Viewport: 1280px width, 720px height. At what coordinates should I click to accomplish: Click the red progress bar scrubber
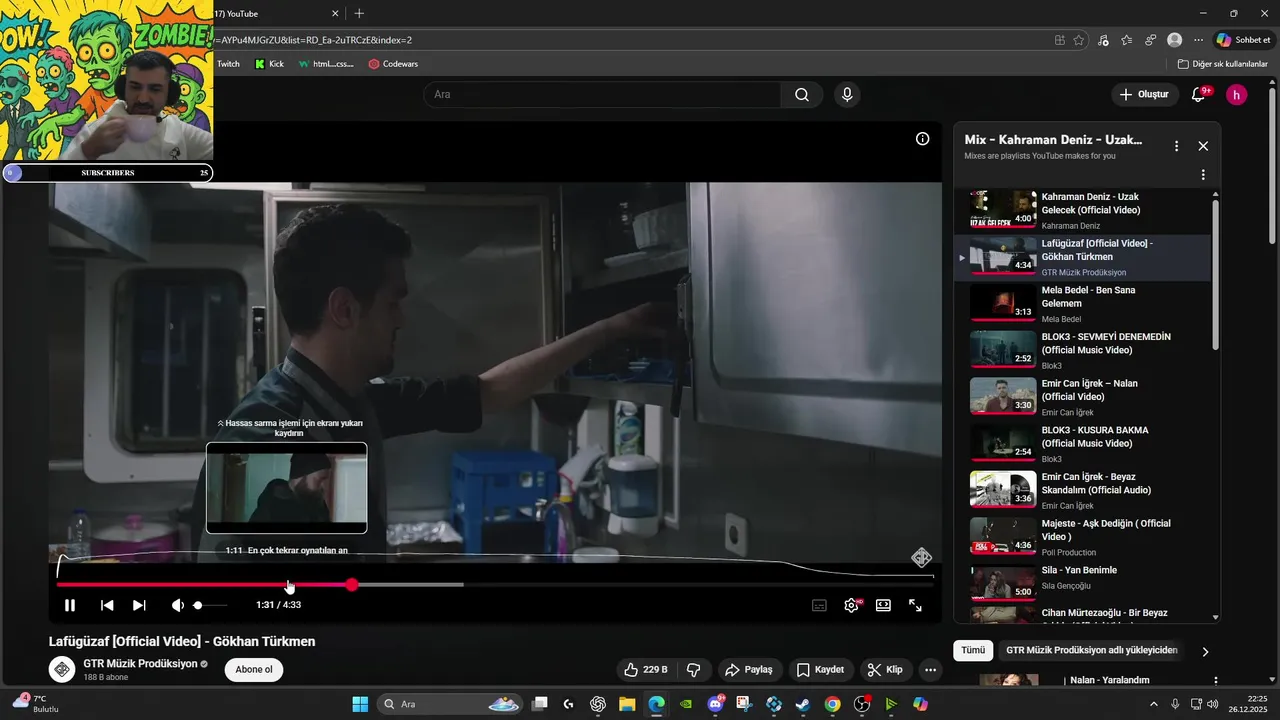(x=352, y=584)
